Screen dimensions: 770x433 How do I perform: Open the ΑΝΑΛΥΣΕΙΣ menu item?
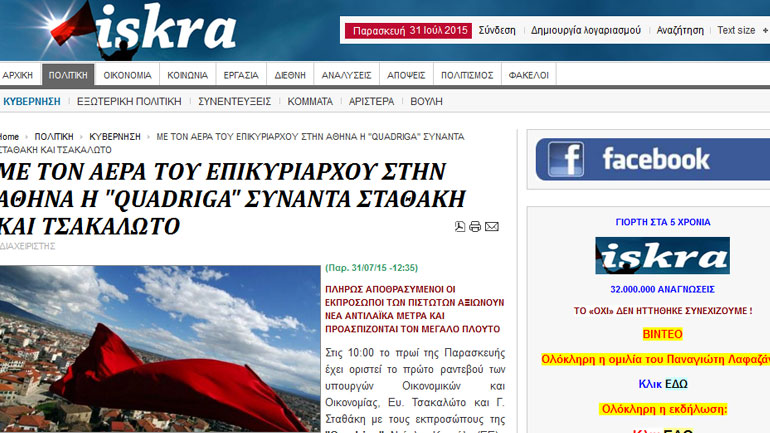346,75
